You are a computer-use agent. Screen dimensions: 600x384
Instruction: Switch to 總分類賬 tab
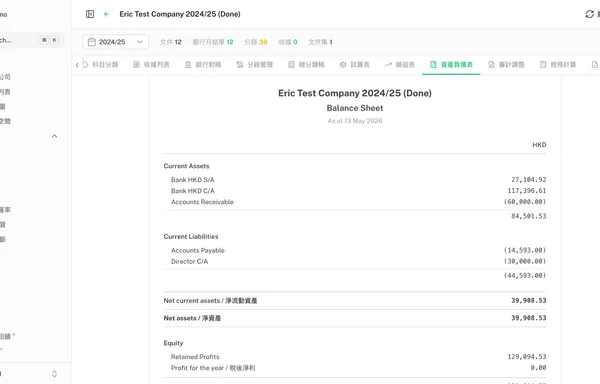point(306,65)
